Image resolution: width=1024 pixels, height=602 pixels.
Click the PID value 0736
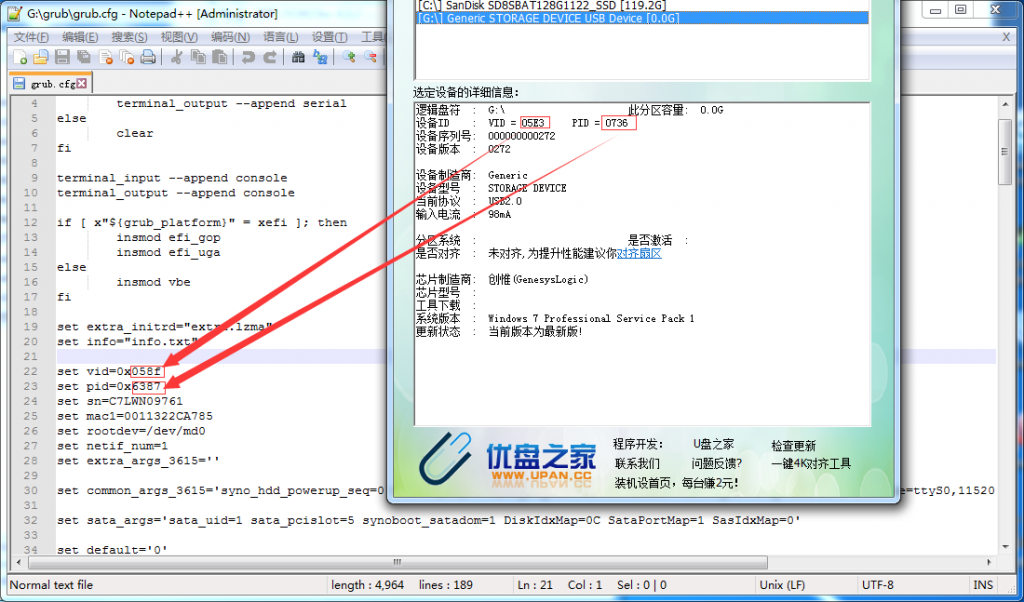tap(616, 123)
